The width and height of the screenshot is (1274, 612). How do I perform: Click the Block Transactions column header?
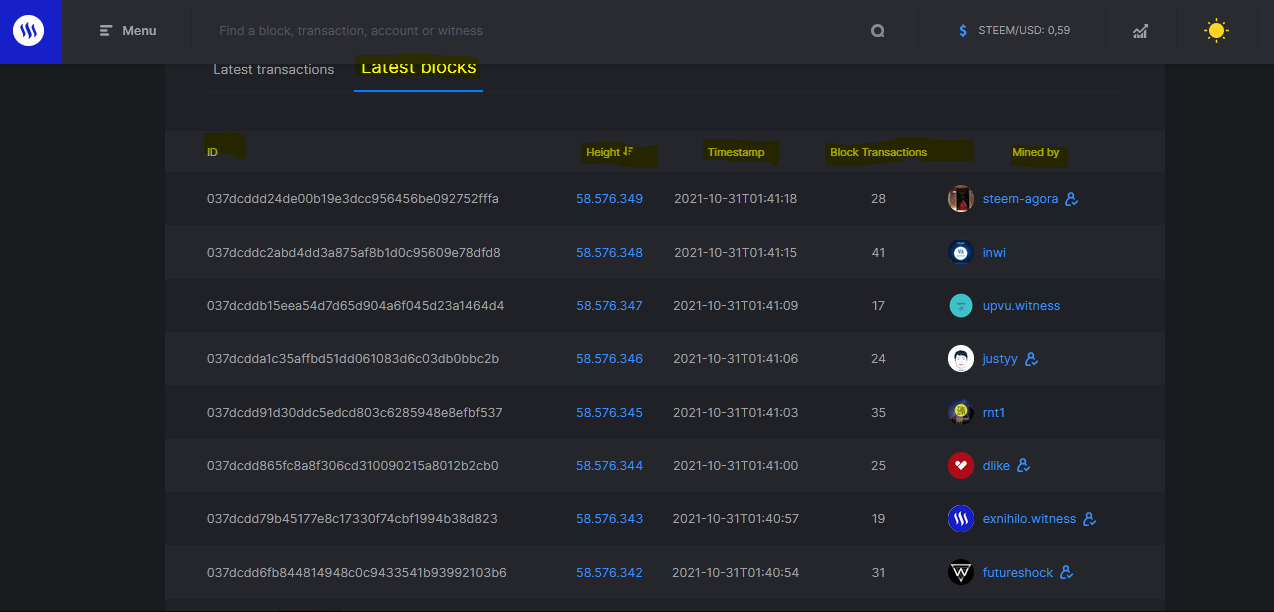[878, 152]
